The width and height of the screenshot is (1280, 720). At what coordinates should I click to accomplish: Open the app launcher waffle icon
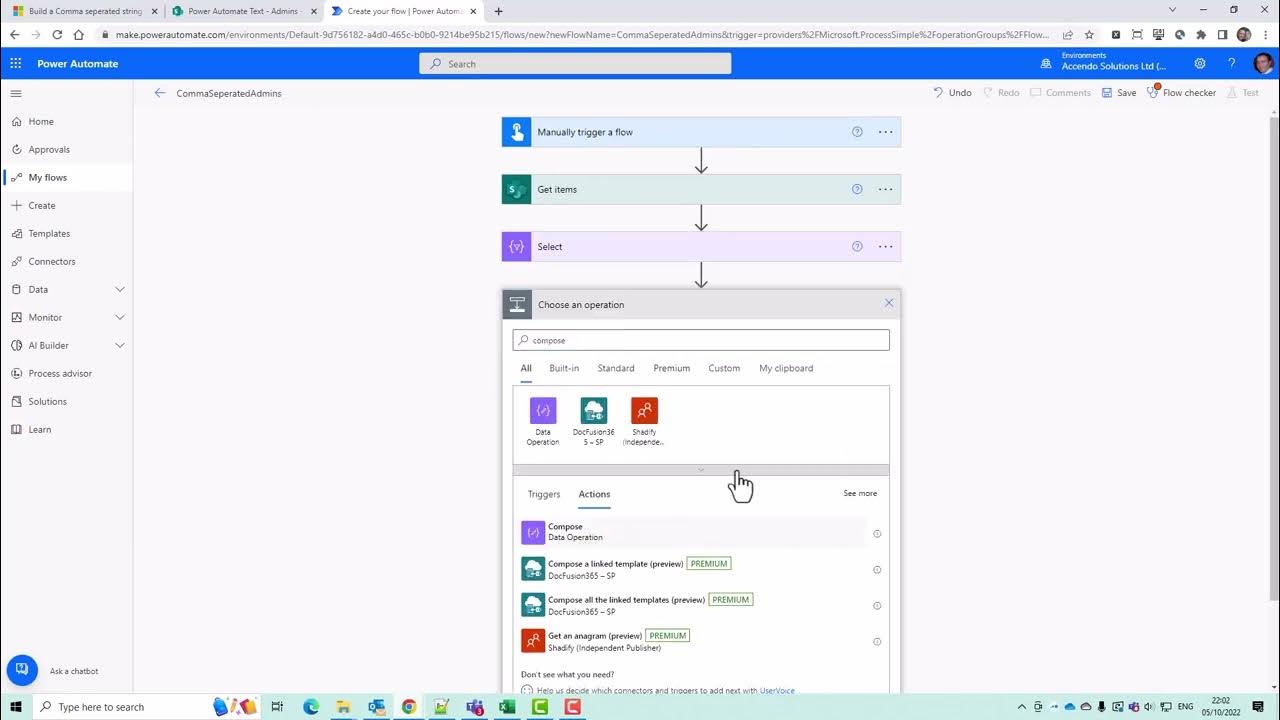(x=15, y=63)
